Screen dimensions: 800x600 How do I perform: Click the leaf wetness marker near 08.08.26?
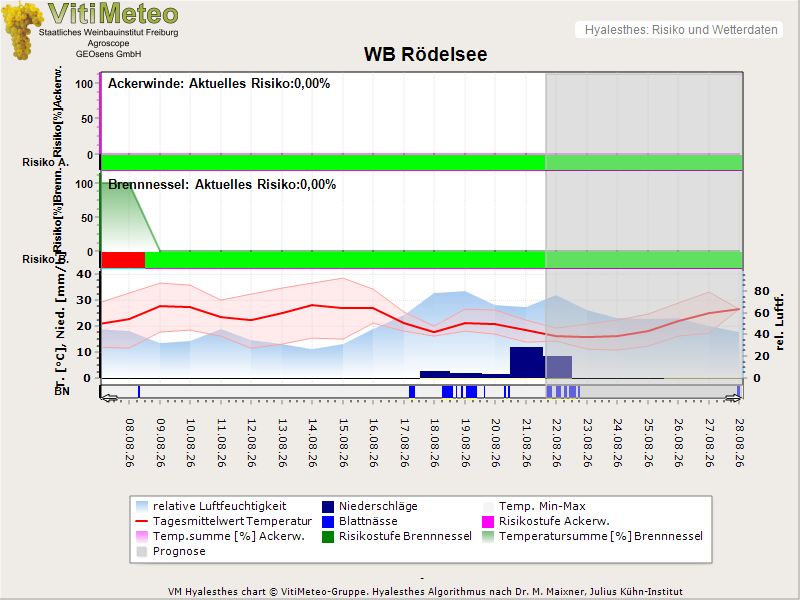pyautogui.click(x=139, y=392)
